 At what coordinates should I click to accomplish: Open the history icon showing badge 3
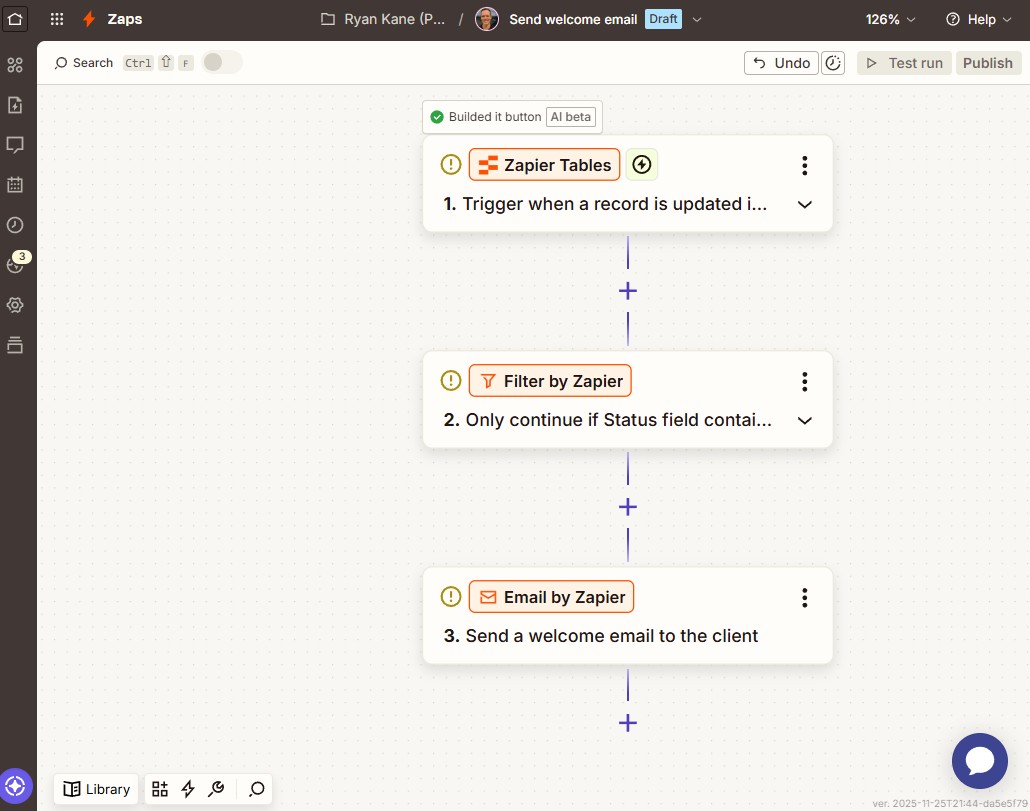tap(15, 265)
